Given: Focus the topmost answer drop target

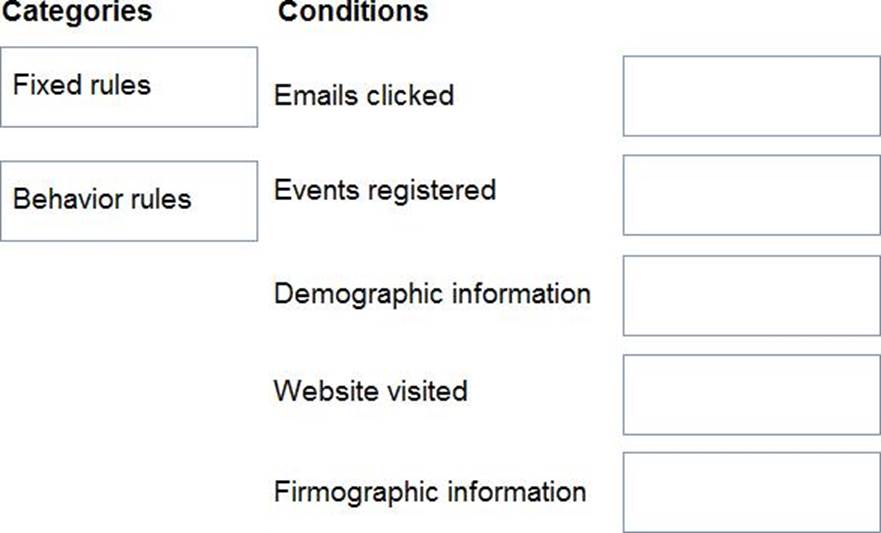Looking at the screenshot, I should point(751,96).
